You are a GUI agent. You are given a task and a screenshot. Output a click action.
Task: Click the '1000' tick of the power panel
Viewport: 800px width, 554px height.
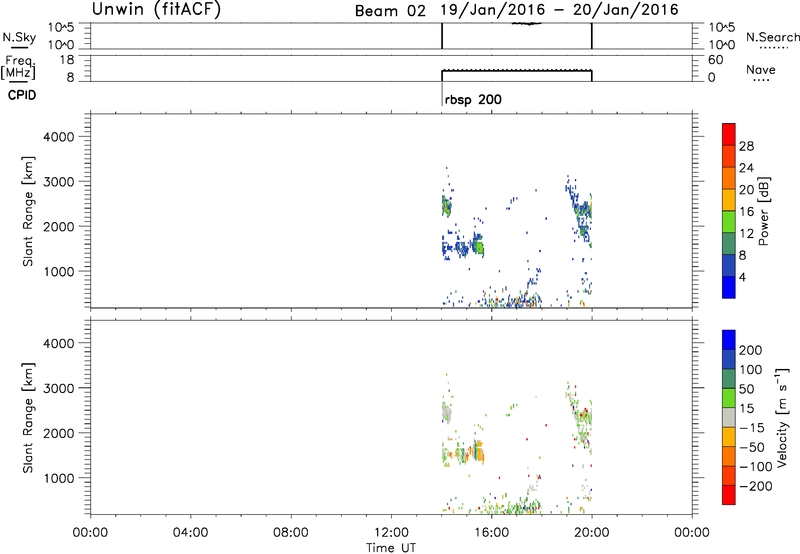(x=59, y=271)
